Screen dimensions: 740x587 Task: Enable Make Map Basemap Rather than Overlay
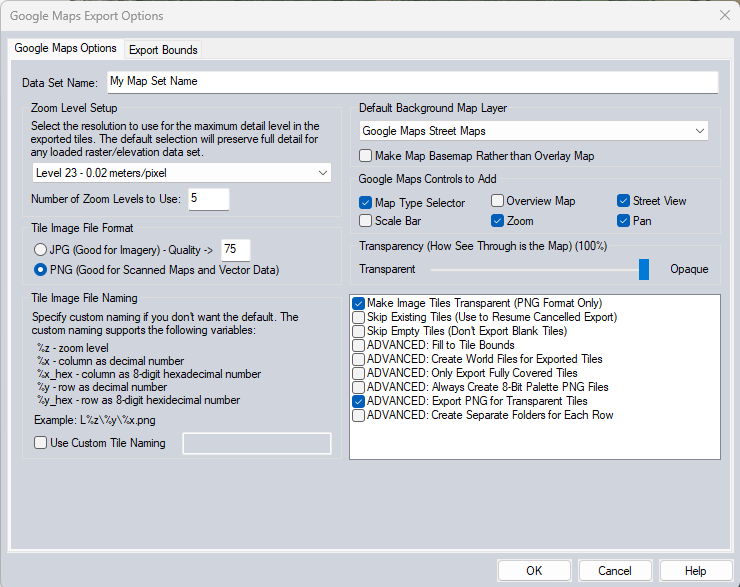(x=366, y=156)
